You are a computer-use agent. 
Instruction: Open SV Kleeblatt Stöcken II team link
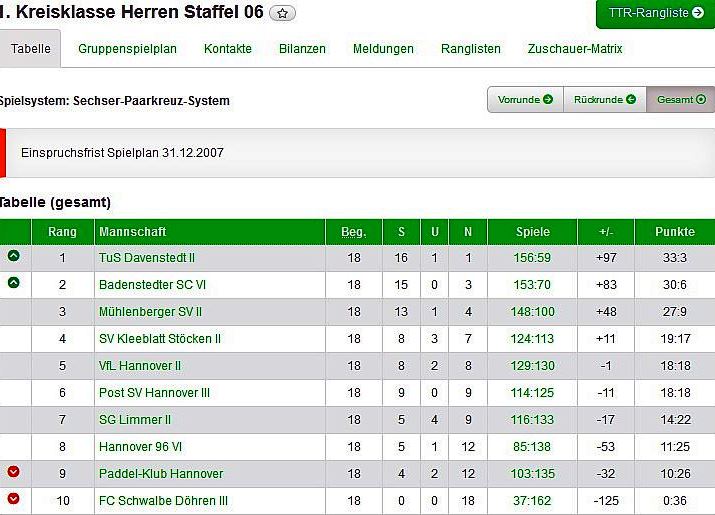tap(160, 339)
